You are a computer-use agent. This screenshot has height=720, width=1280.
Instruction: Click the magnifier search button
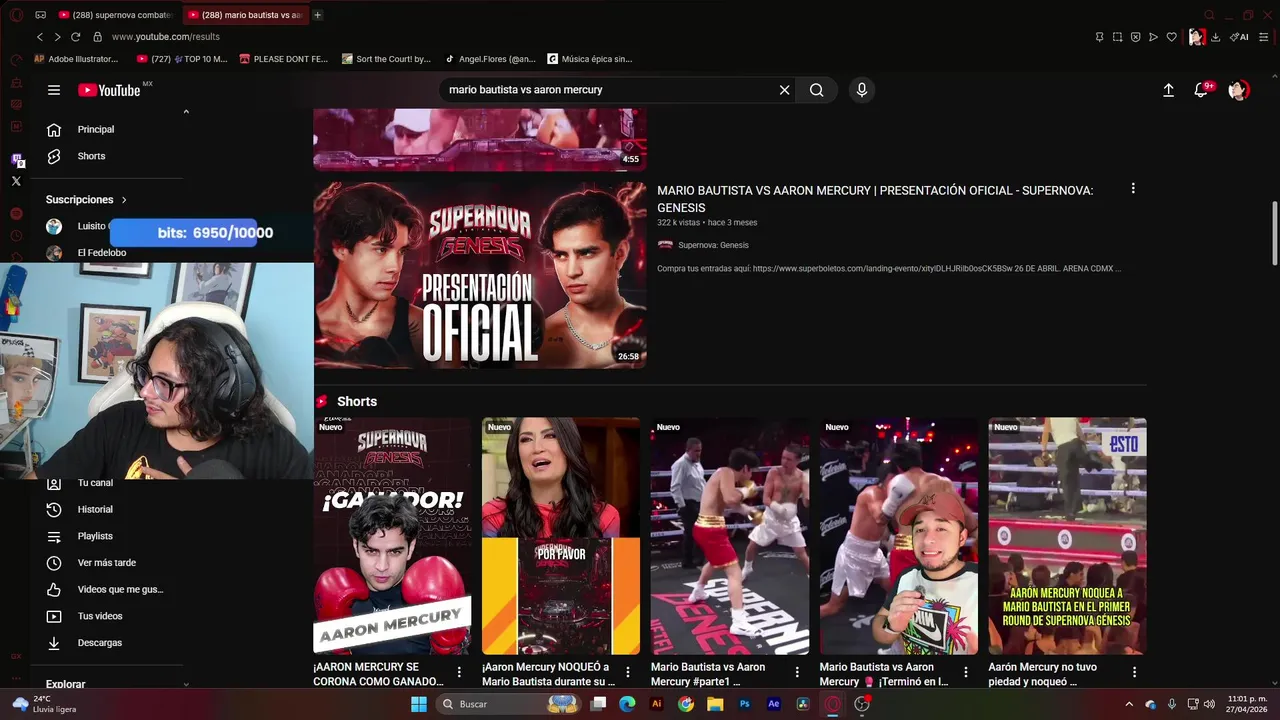click(817, 90)
